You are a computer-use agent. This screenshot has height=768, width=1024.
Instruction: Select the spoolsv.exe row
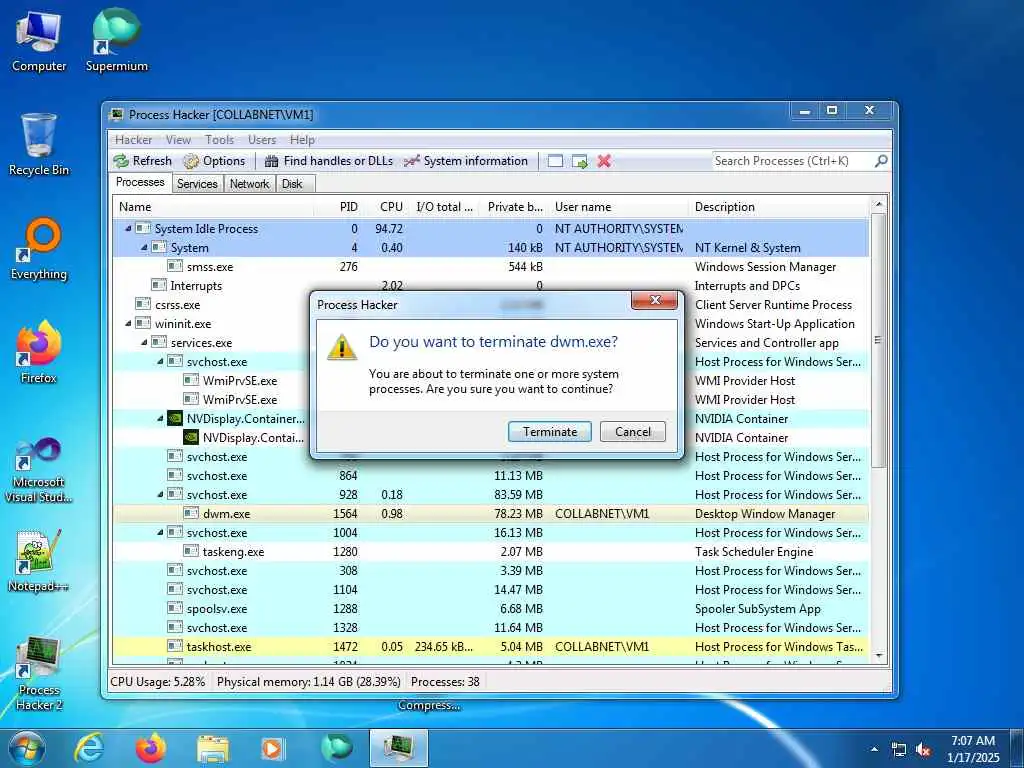491,609
